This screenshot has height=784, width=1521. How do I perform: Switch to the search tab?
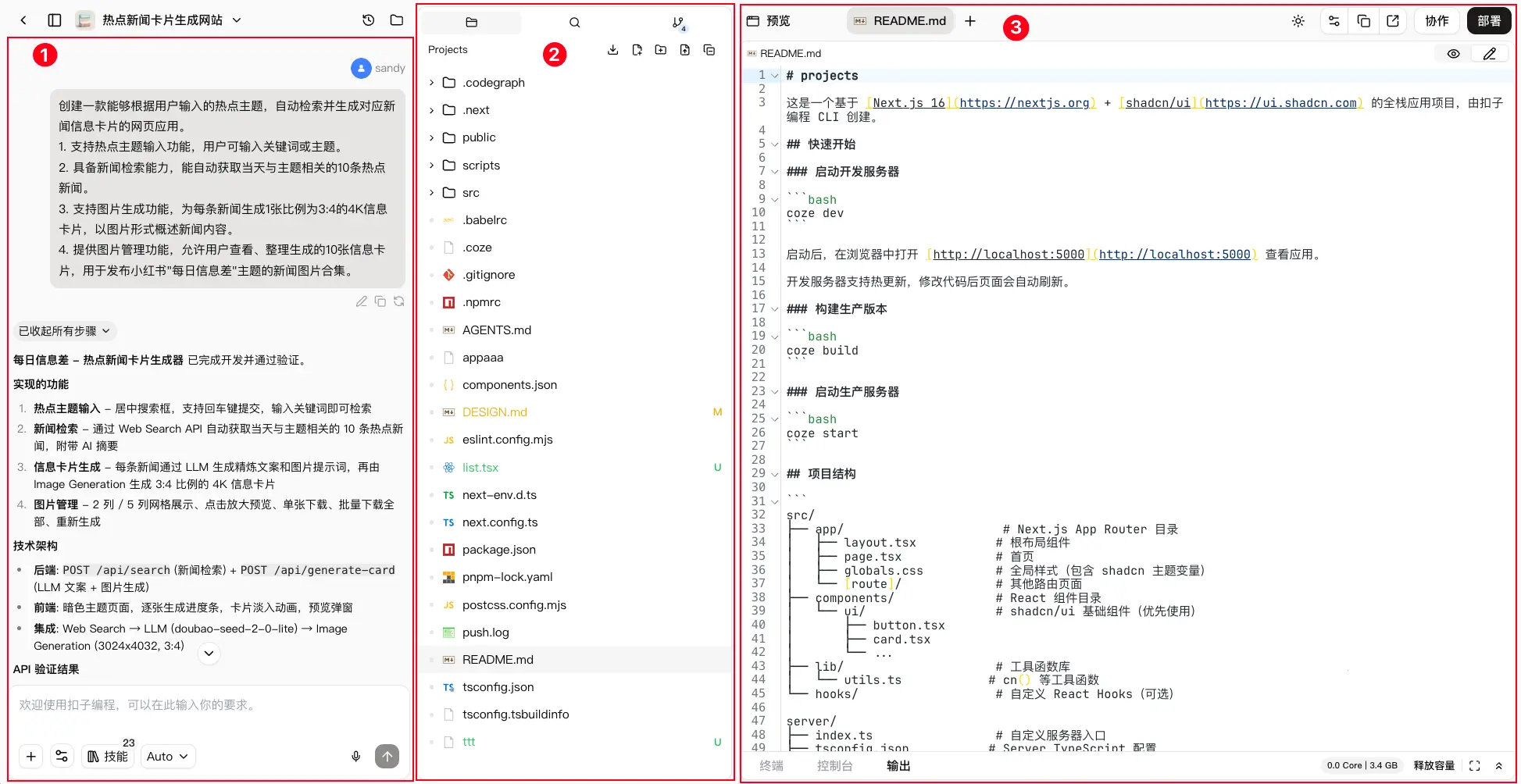click(575, 23)
